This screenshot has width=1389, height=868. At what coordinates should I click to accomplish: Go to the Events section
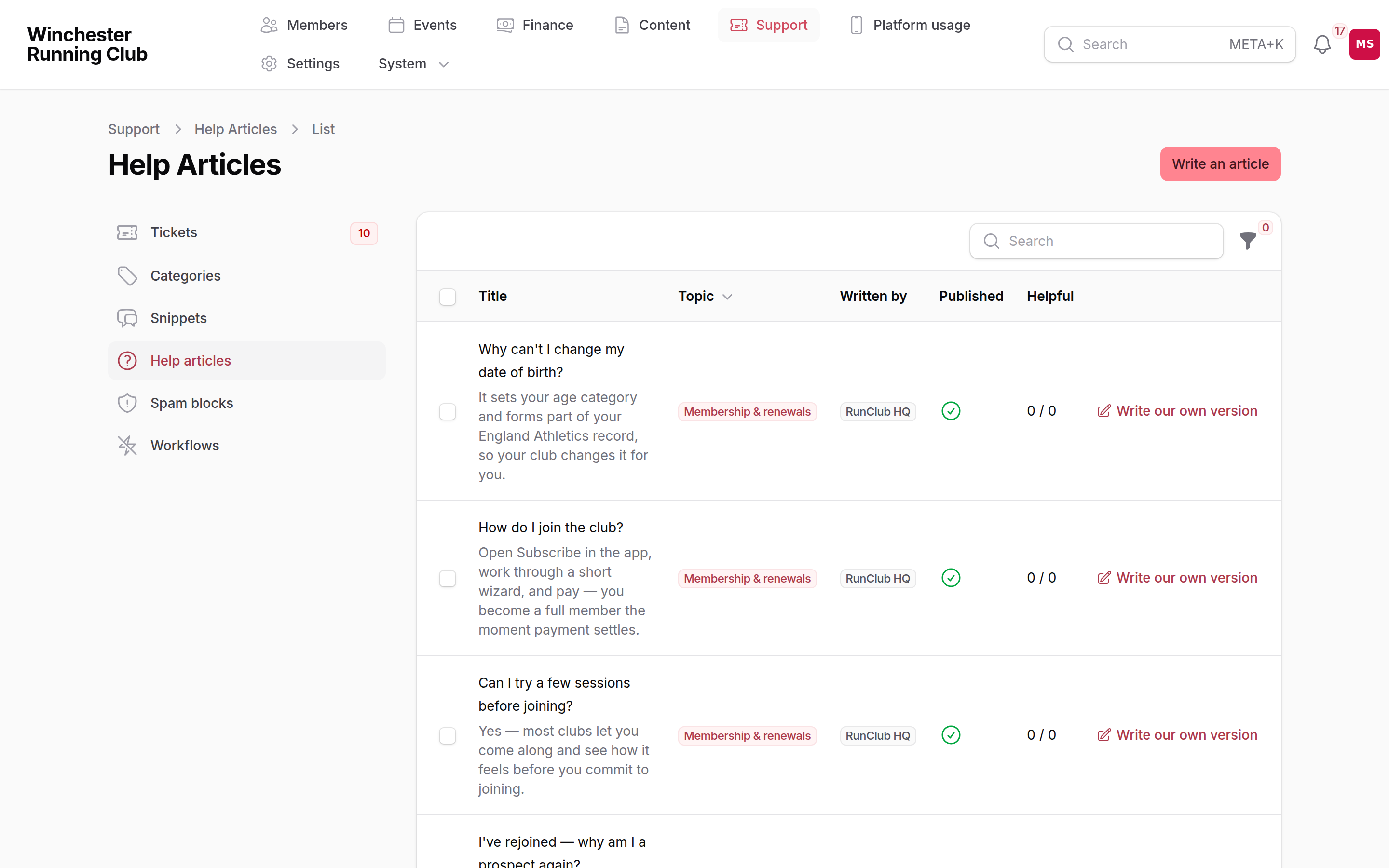[x=422, y=25]
